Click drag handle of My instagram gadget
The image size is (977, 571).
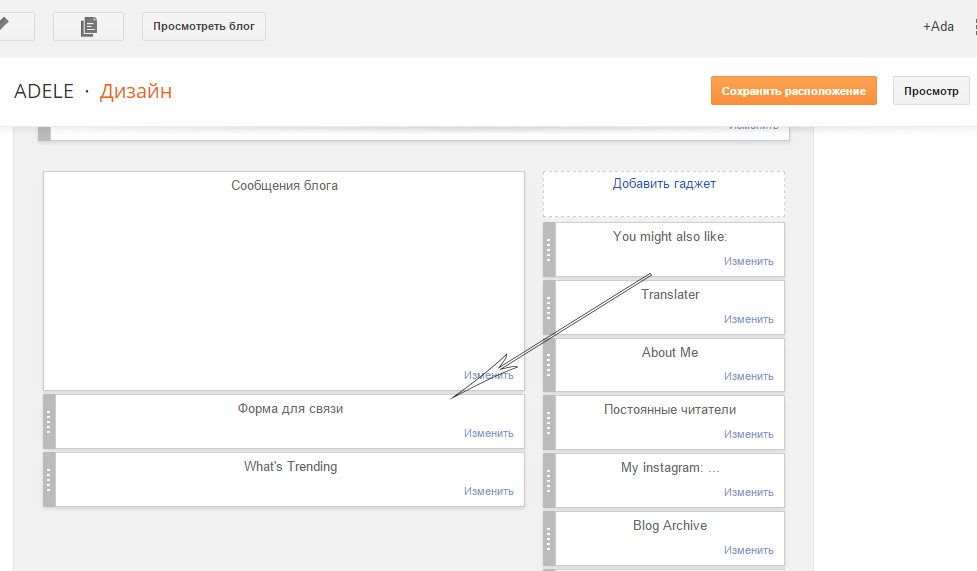(549, 481)
